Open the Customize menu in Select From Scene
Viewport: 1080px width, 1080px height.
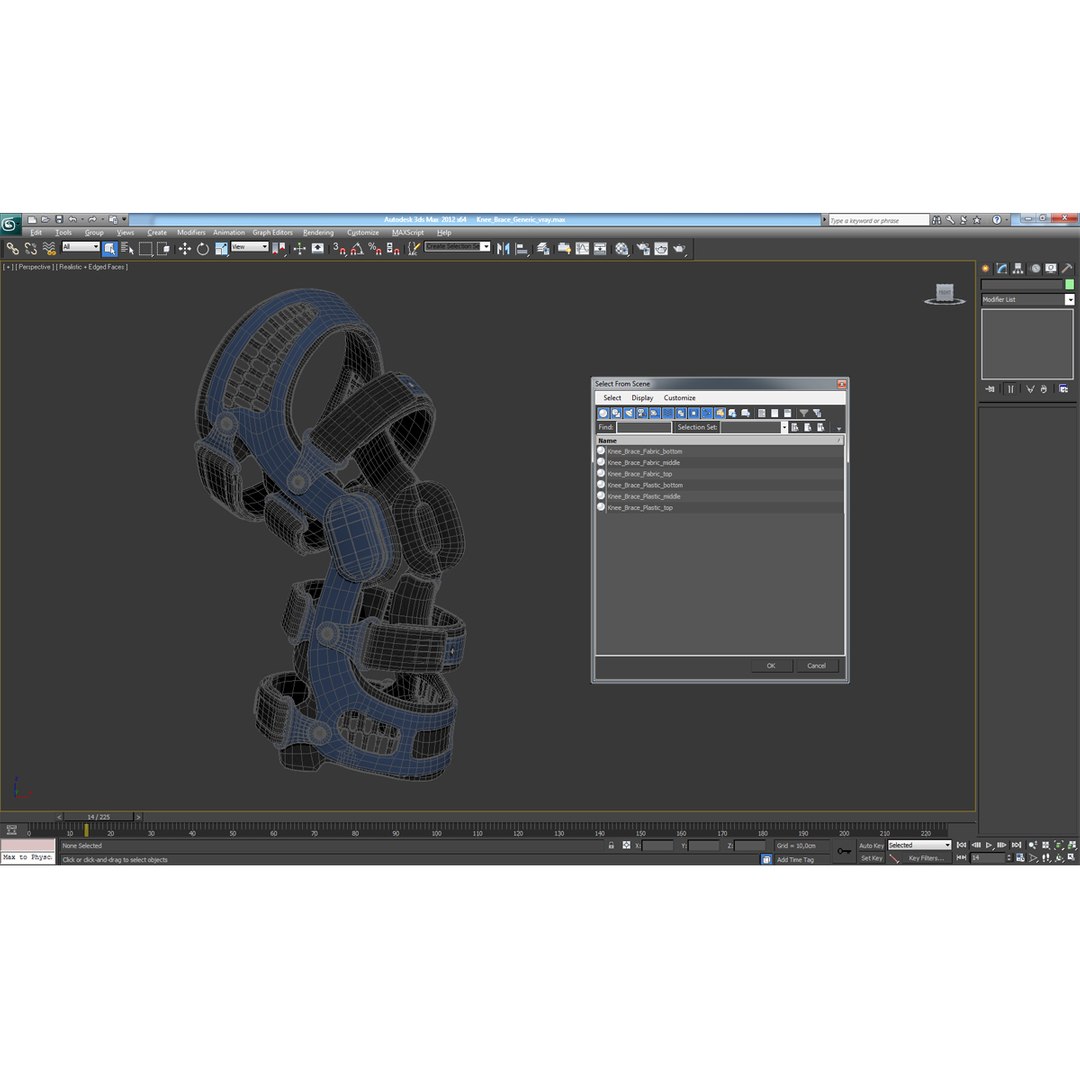679,398
